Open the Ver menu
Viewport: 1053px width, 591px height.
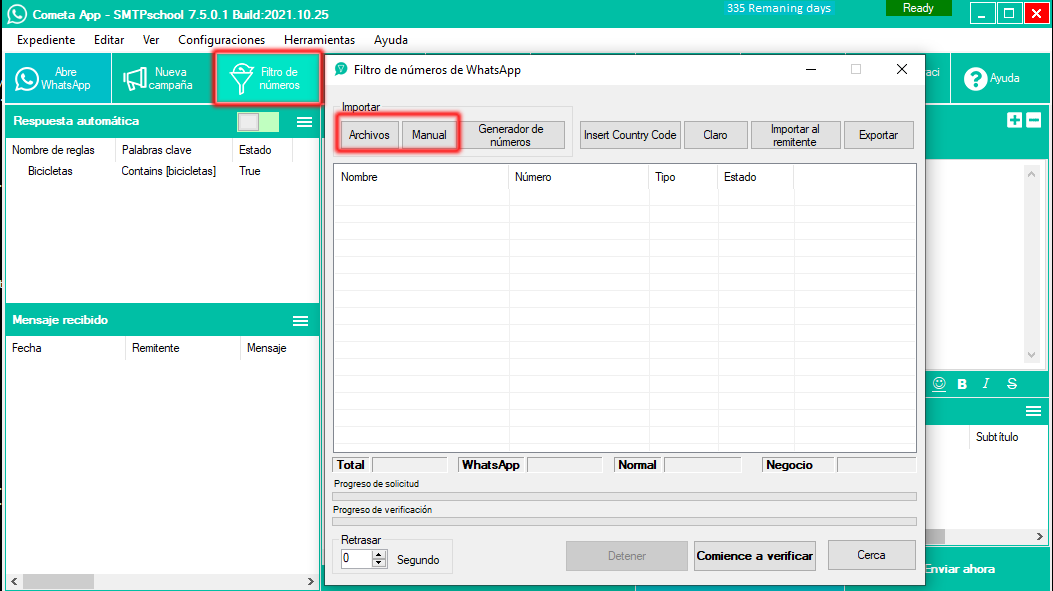[151, 40]
